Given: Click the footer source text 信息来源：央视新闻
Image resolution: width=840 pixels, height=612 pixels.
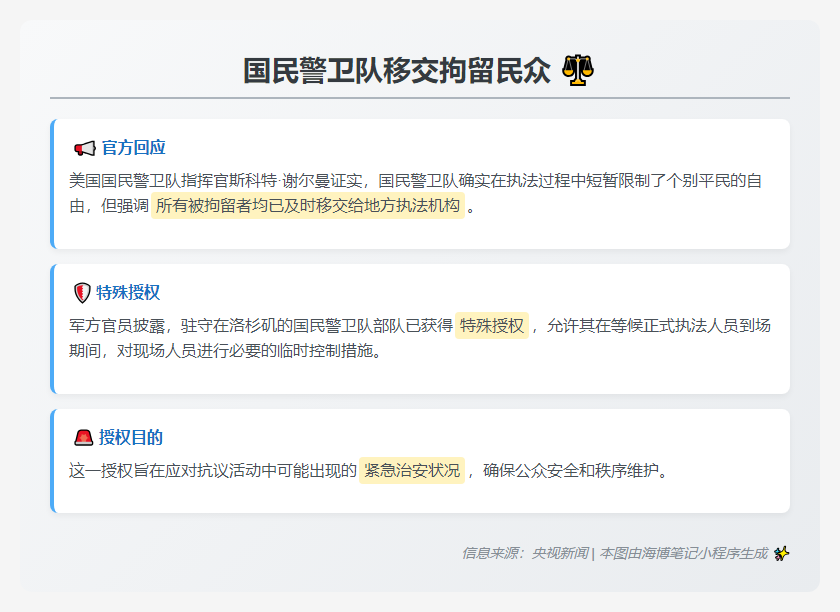Looking at the screenshot, I should [526, 553].
